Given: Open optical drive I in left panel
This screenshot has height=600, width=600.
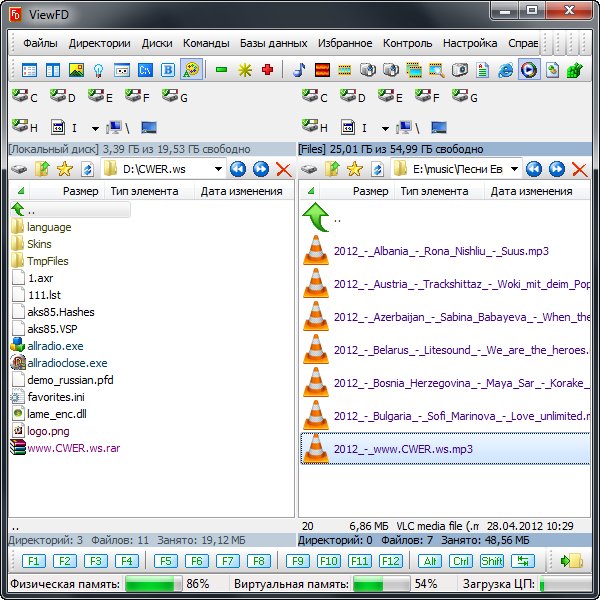Looking at the screenshot, I should point(64,127).
